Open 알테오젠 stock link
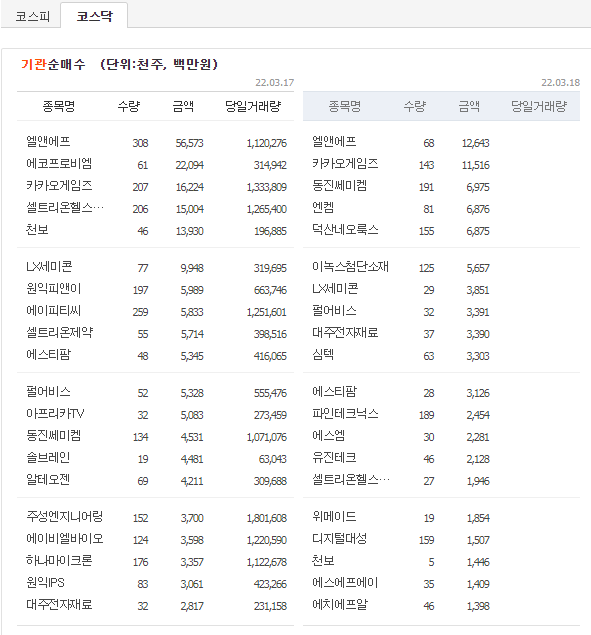Viewport: 591px width, 635px height. [48, 479]
